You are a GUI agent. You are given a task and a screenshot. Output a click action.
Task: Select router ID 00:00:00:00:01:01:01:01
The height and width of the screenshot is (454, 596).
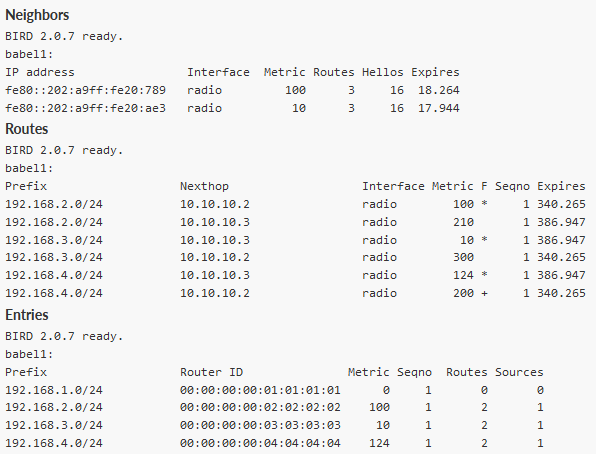click(x=260, y=390)
